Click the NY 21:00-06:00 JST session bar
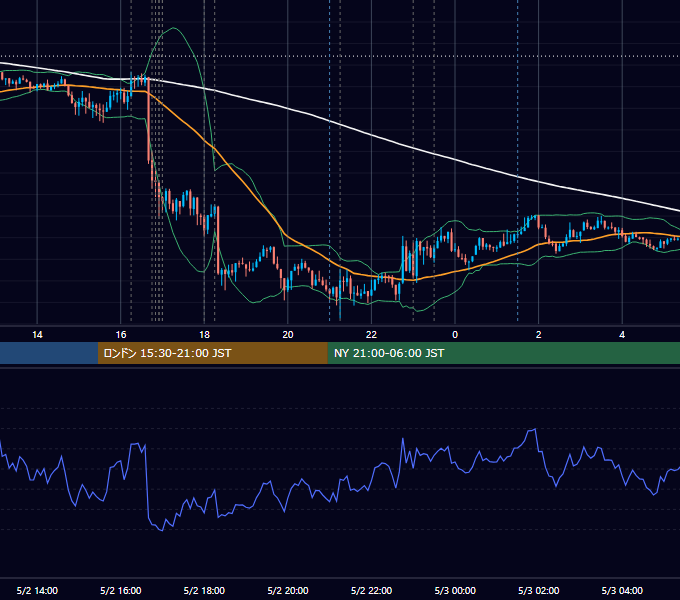680x600 pixels. (x=503, y=353)
